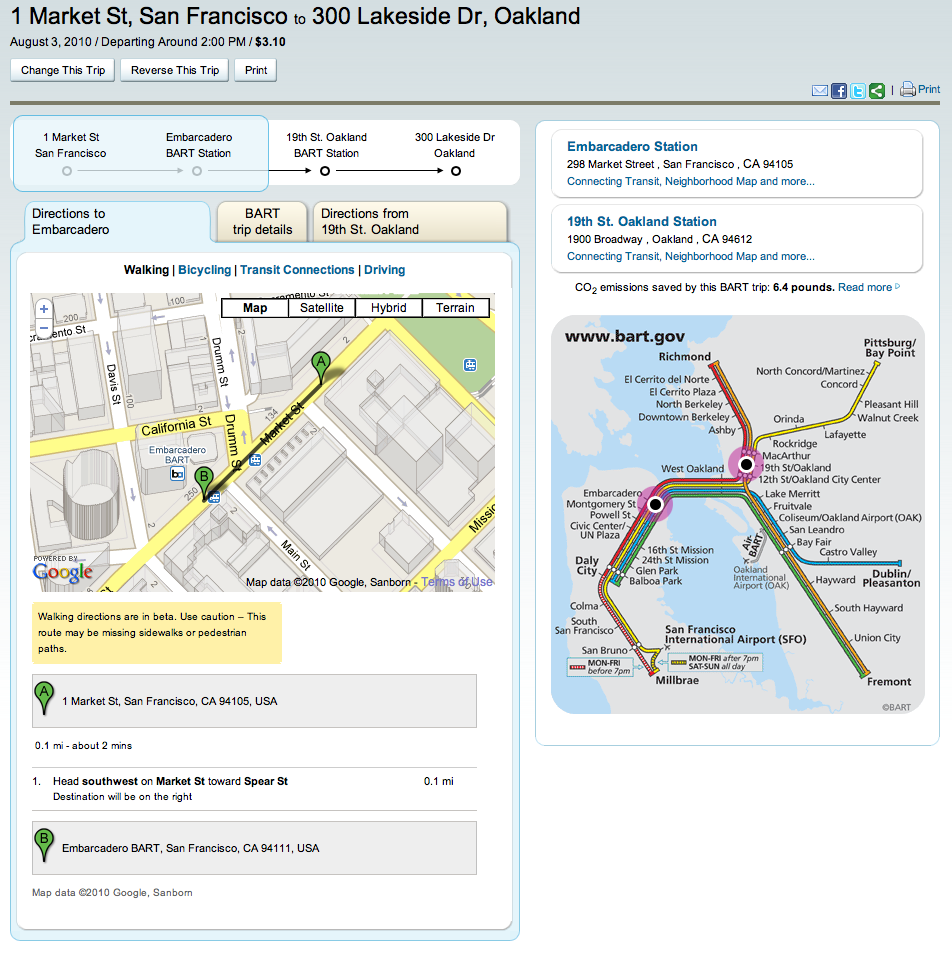Click the email share envelope icon
This screenshot has height=953, width=952.
[819, 91]
